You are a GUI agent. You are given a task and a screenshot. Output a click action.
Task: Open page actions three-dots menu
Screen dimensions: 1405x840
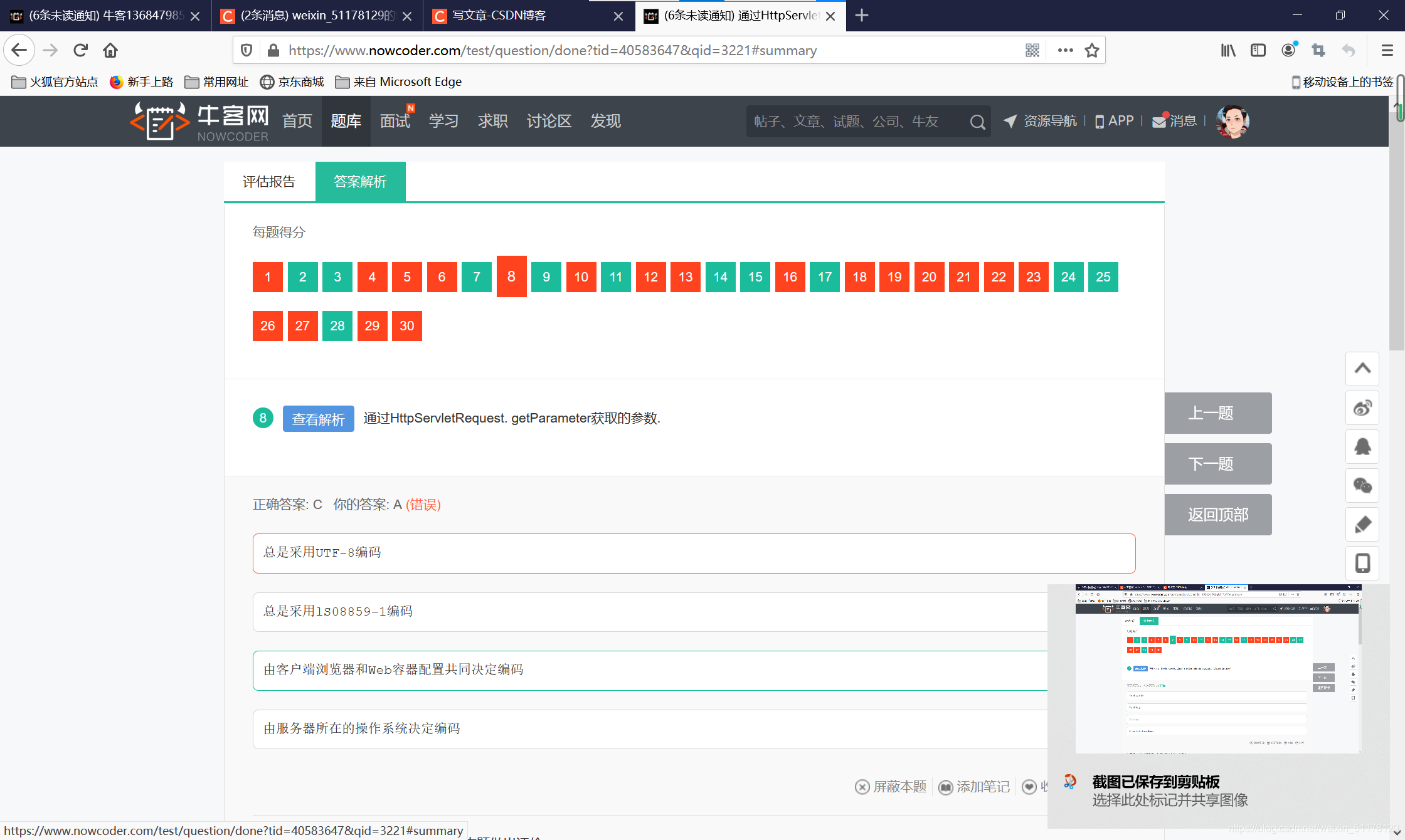coord(1065,50)
